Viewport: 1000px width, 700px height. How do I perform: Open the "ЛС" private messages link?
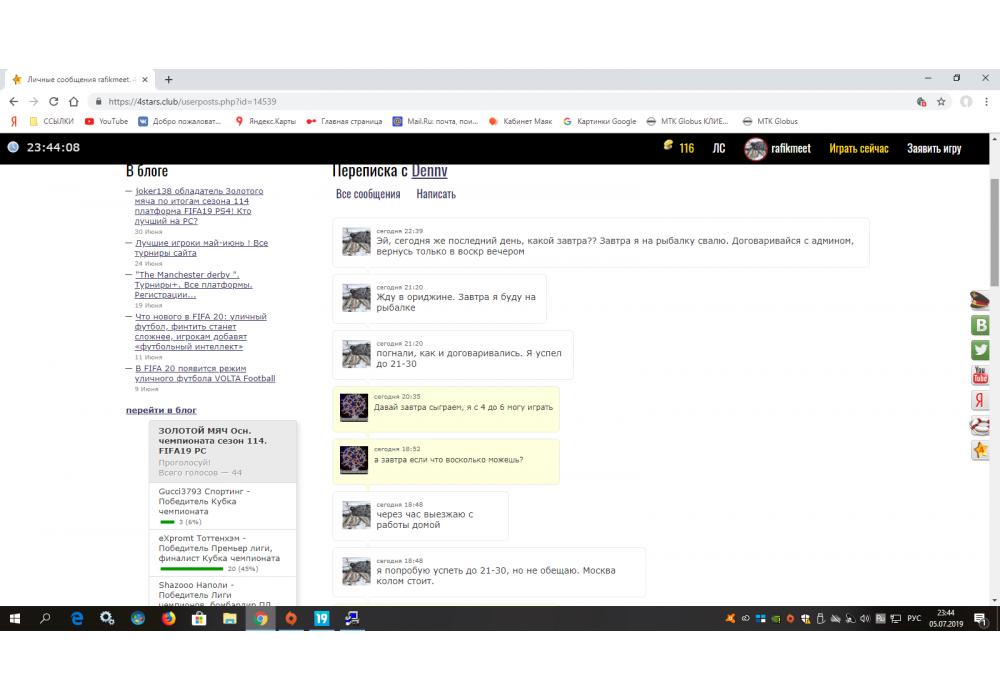point(718,148)
